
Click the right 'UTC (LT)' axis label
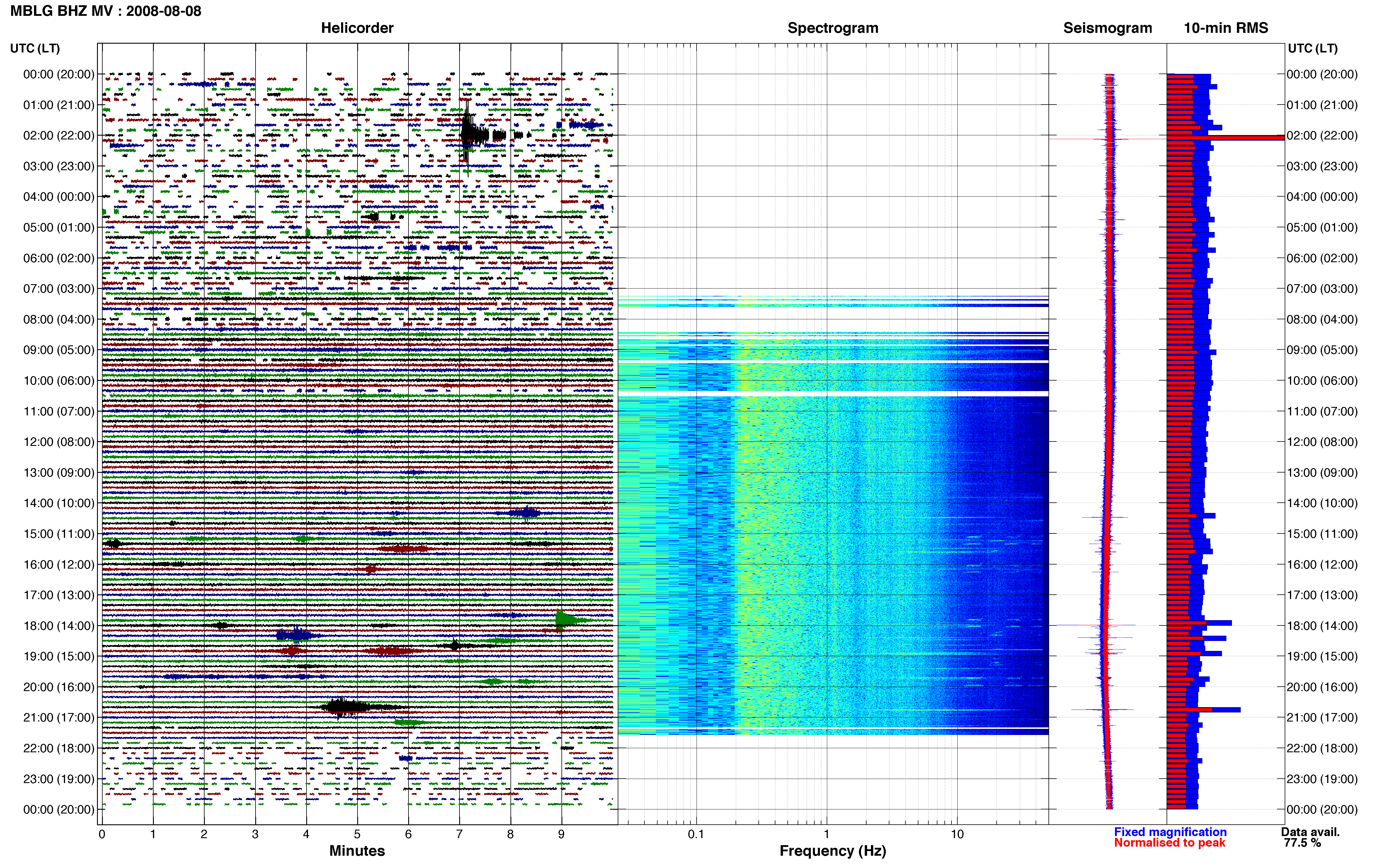pos(1313,48)
